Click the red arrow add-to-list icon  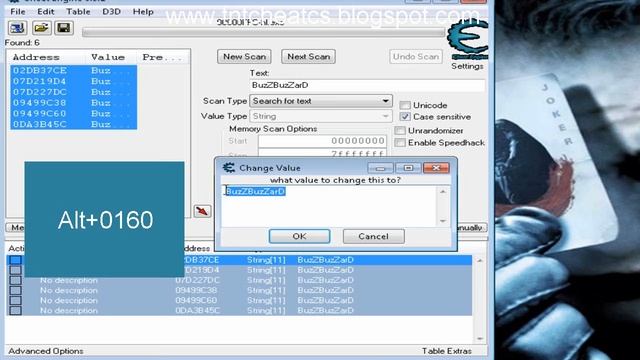[202, 211]
